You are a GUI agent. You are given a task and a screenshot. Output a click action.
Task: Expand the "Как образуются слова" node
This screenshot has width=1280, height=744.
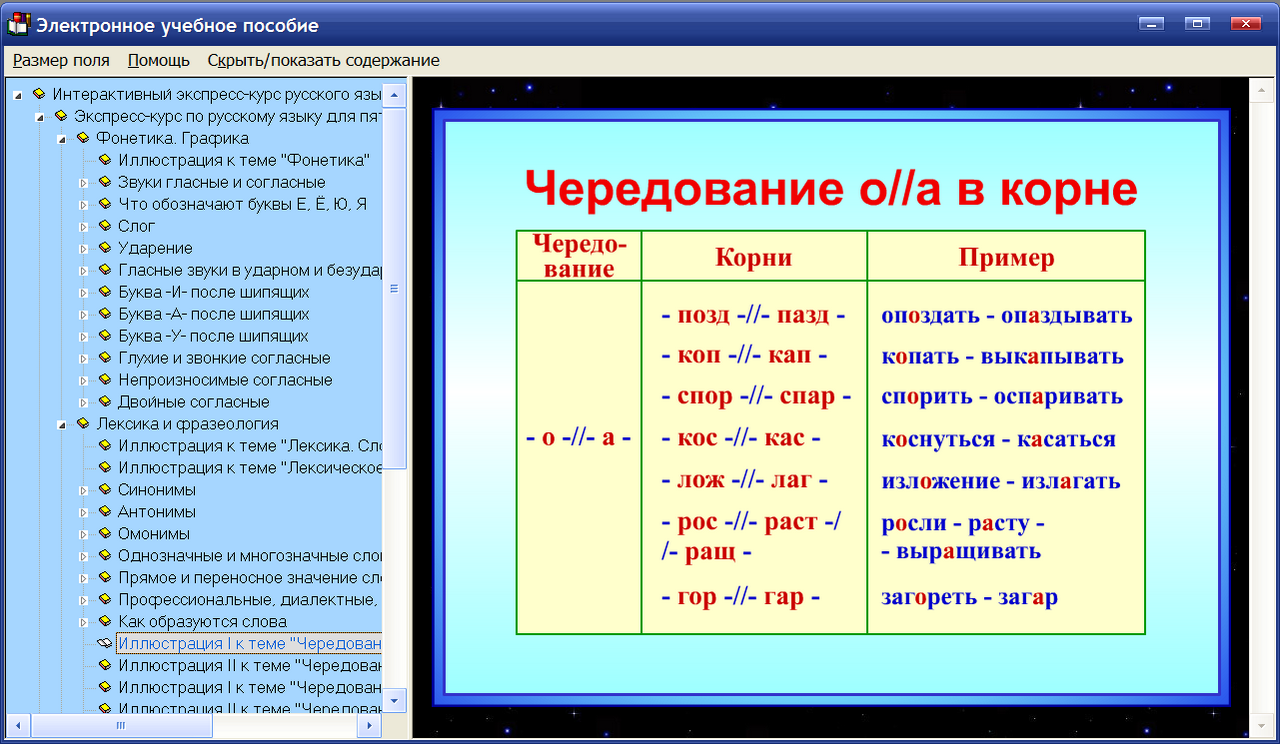point(84,621)
